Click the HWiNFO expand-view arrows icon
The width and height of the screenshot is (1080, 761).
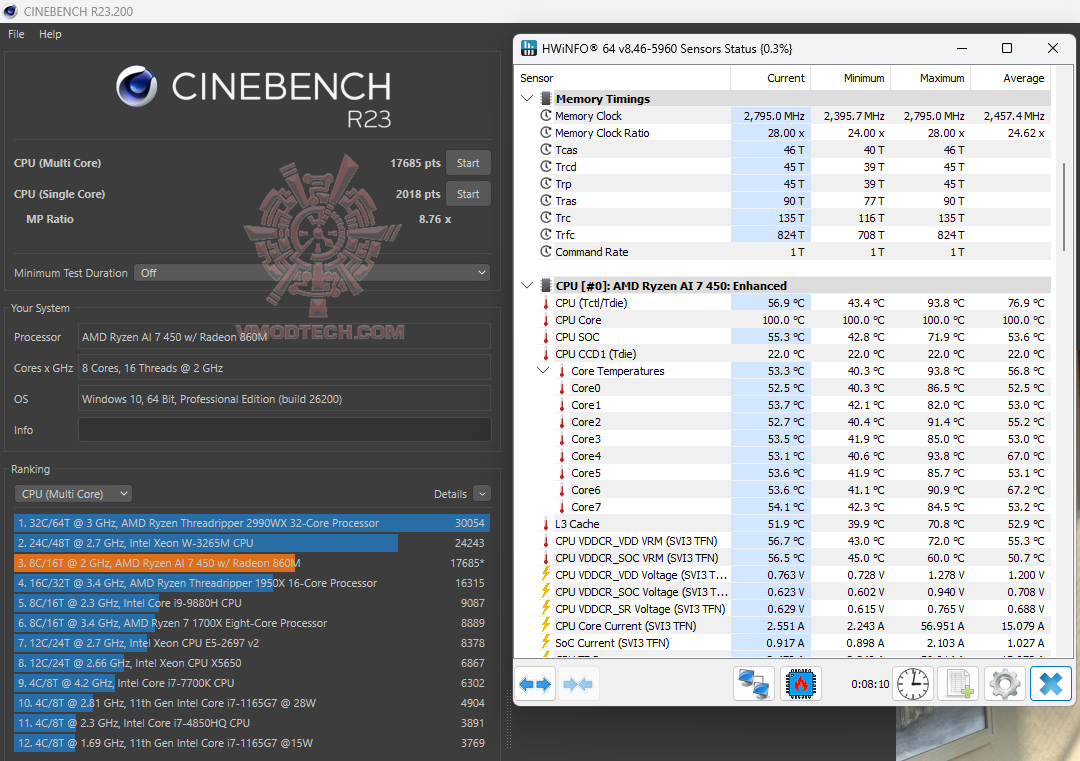click(535, 684)
